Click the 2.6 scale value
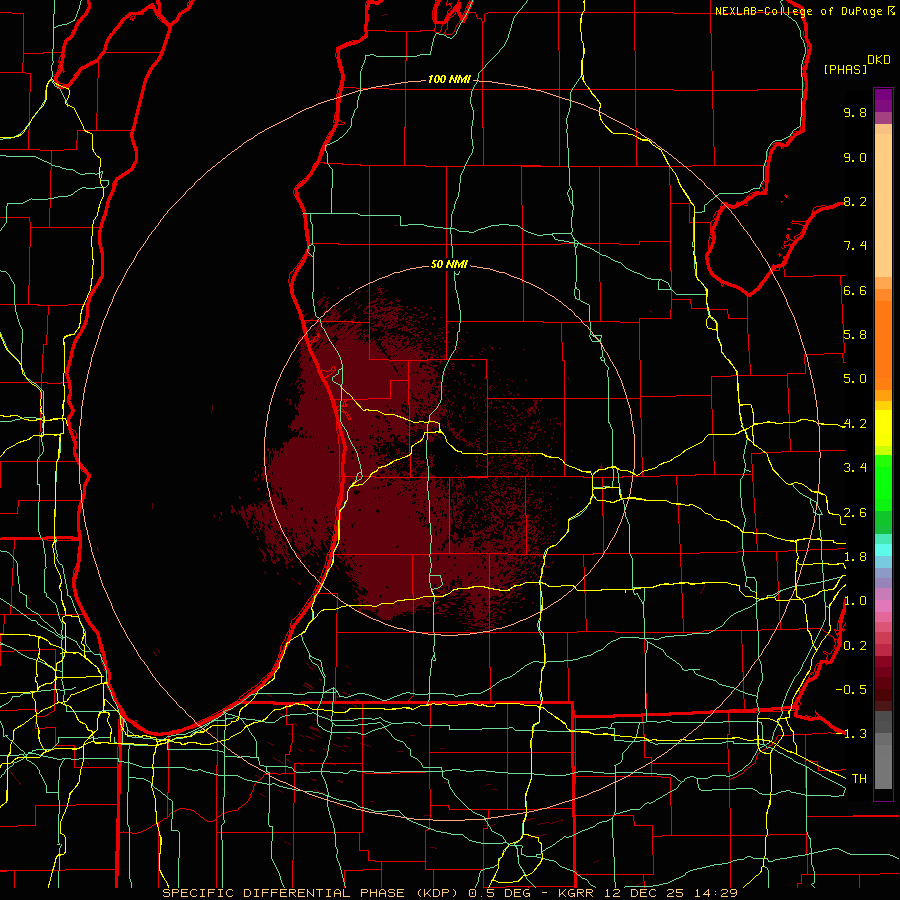This screenshot has height=900, width=900. [855, 513]
